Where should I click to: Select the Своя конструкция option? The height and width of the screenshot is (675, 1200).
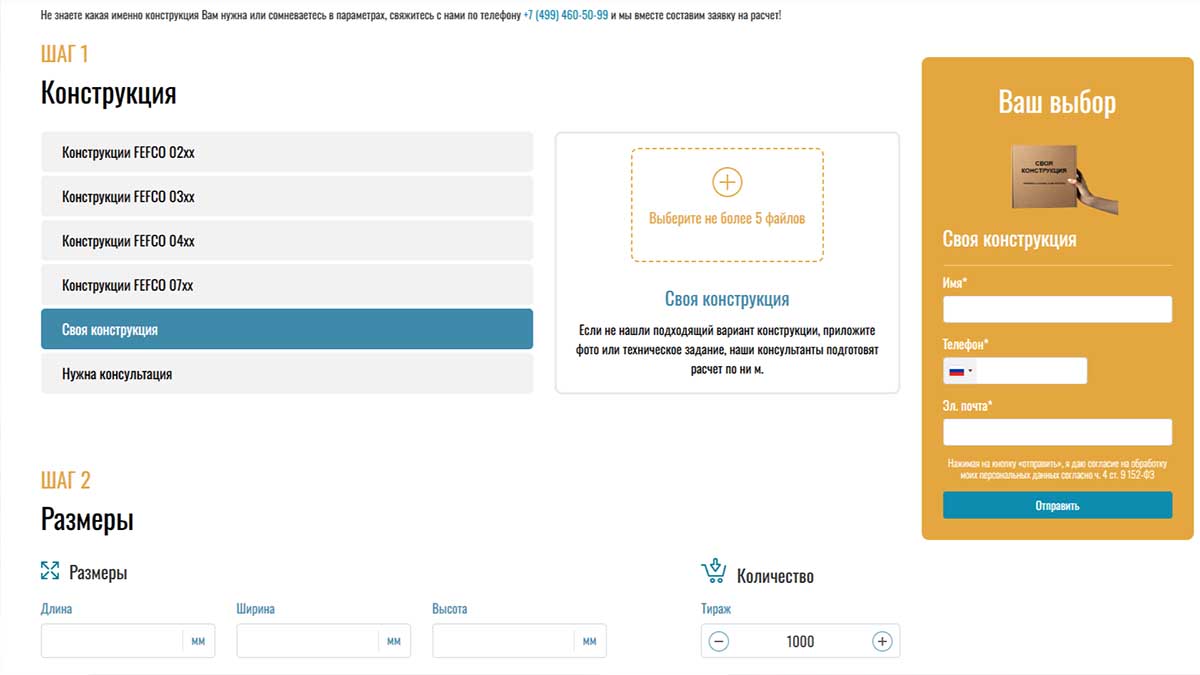point(286,330)
